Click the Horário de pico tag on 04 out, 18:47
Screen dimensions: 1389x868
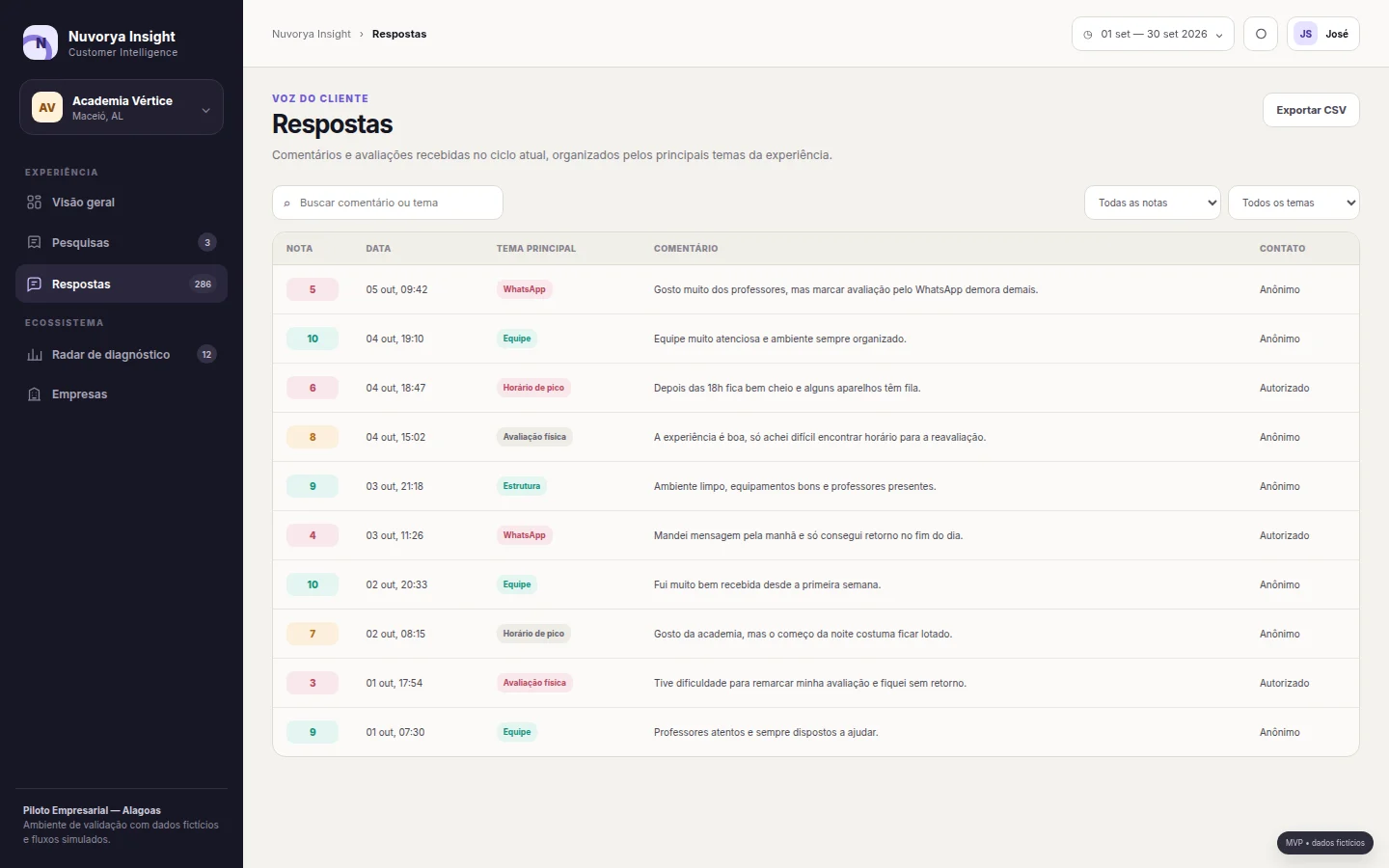pyautogui.click(x=533, y=388)
